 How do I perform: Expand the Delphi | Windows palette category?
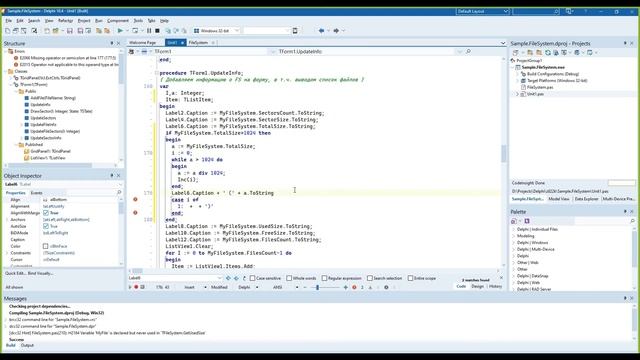click(x=514, y=242)
